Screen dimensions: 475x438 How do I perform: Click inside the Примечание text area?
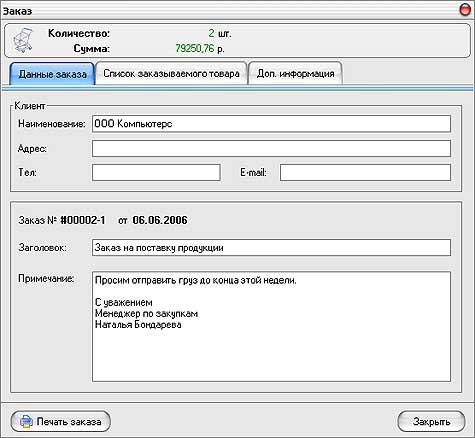271,327
